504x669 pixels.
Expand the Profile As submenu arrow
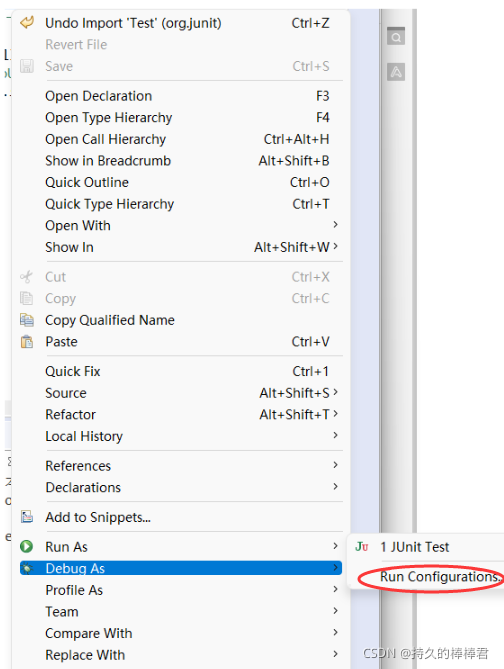[x=335, y=589]
